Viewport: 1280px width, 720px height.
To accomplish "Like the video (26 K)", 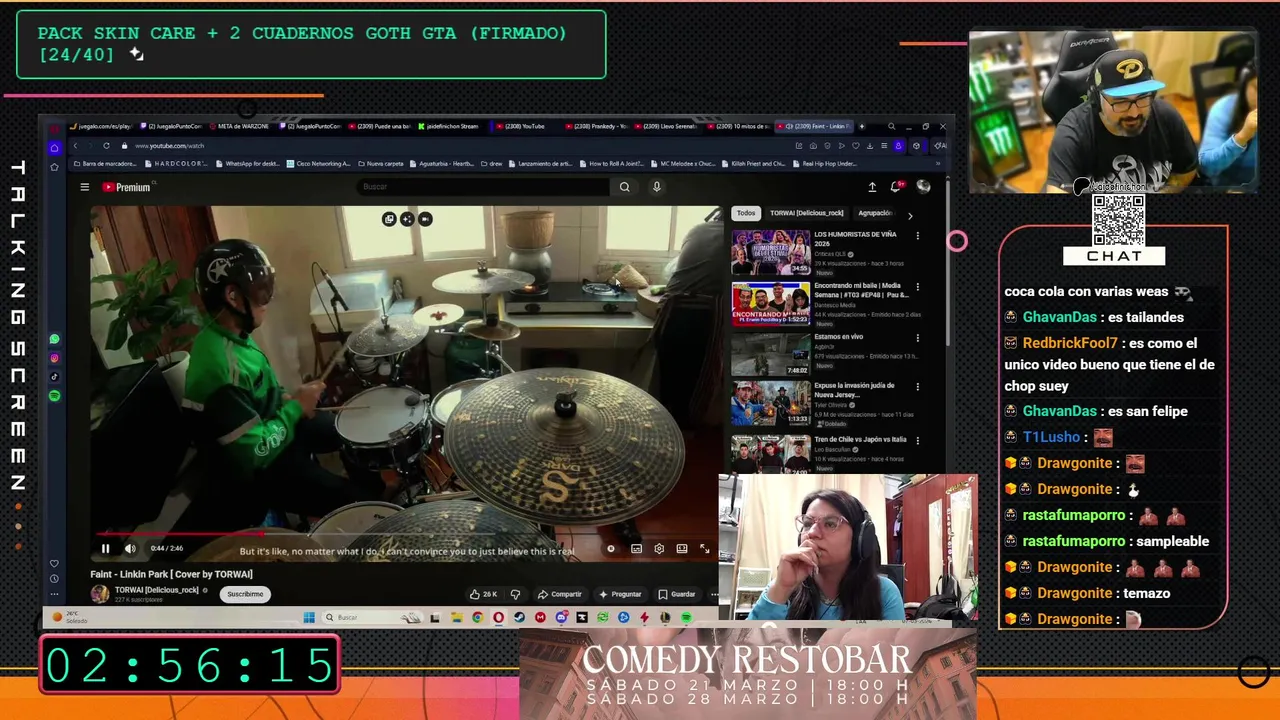I will (483, 594).
